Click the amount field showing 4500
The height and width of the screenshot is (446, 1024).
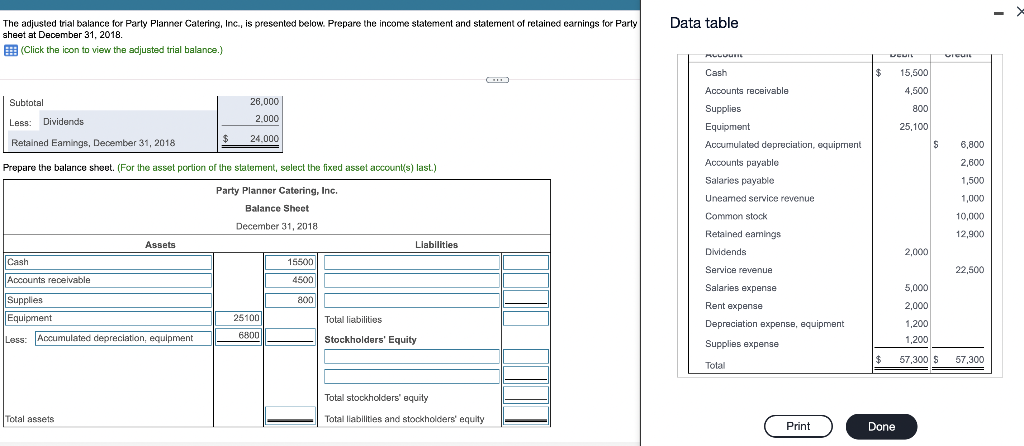coord(291,280)
